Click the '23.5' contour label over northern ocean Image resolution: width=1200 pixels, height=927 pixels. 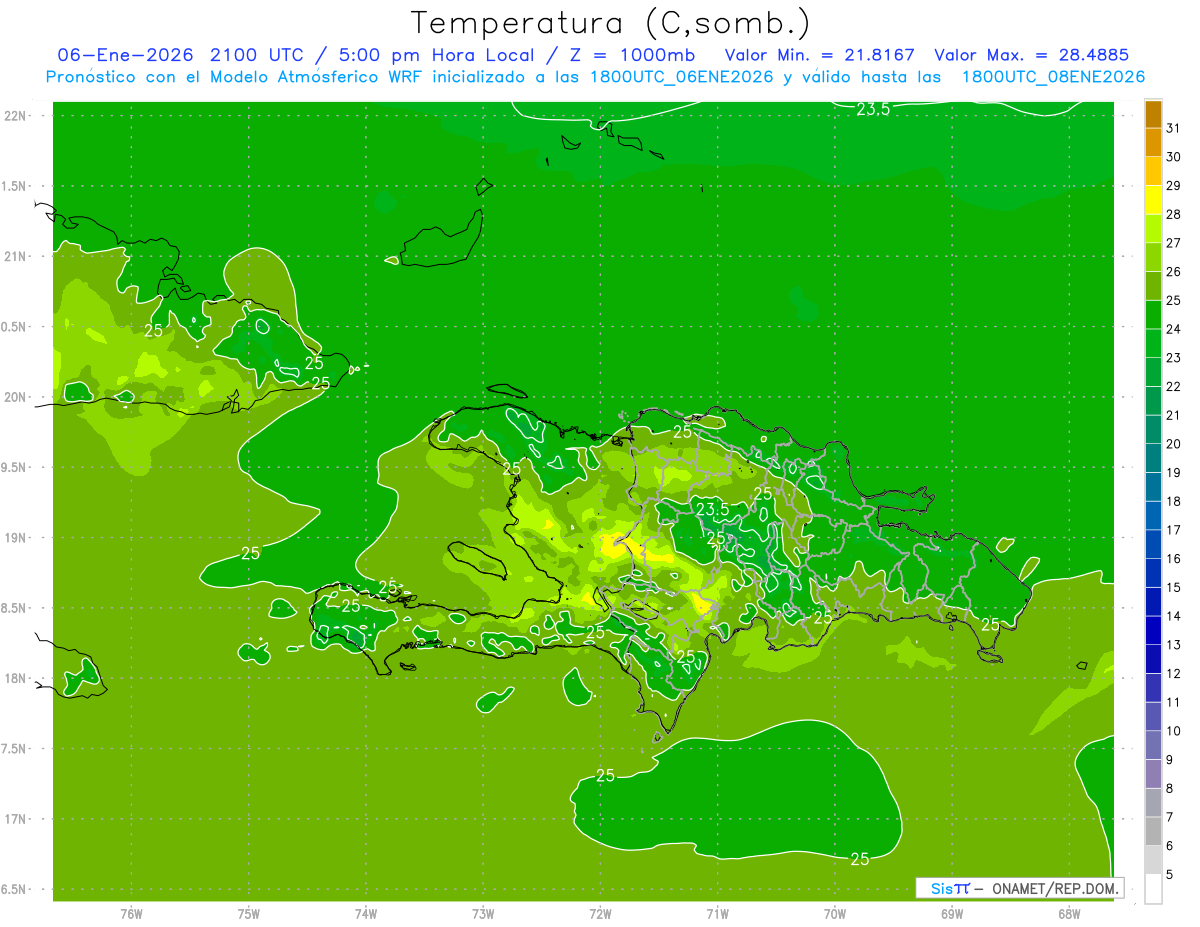click(873, 110)
